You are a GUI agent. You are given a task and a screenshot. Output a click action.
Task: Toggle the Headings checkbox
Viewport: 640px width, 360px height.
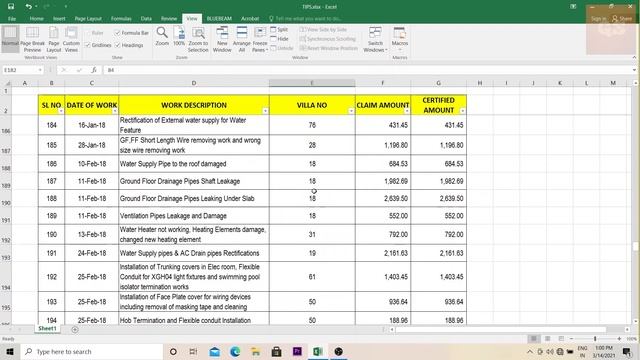[118, 45]
